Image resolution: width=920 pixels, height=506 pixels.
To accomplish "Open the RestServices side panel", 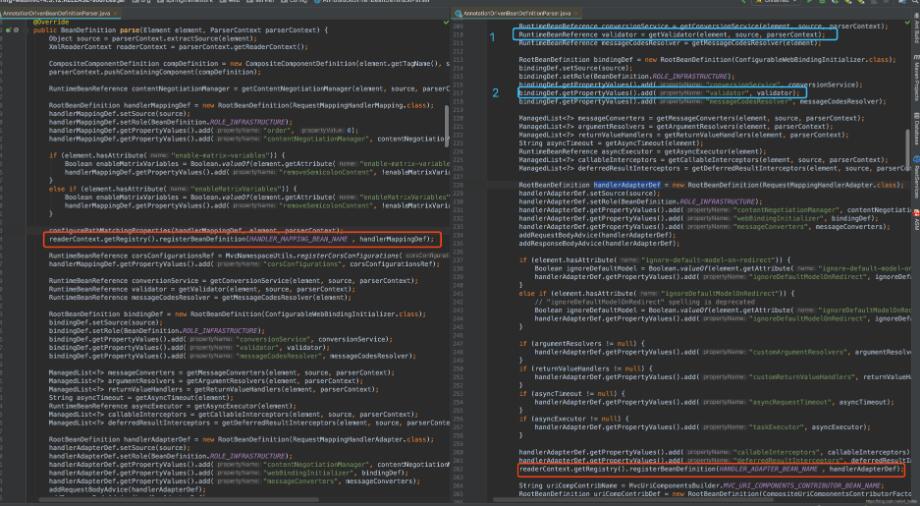I will tap(914, 178).
